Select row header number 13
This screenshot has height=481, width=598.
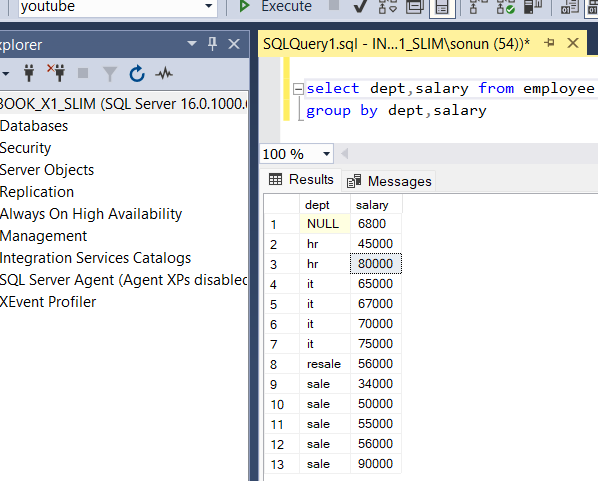(x=282, y=464)
